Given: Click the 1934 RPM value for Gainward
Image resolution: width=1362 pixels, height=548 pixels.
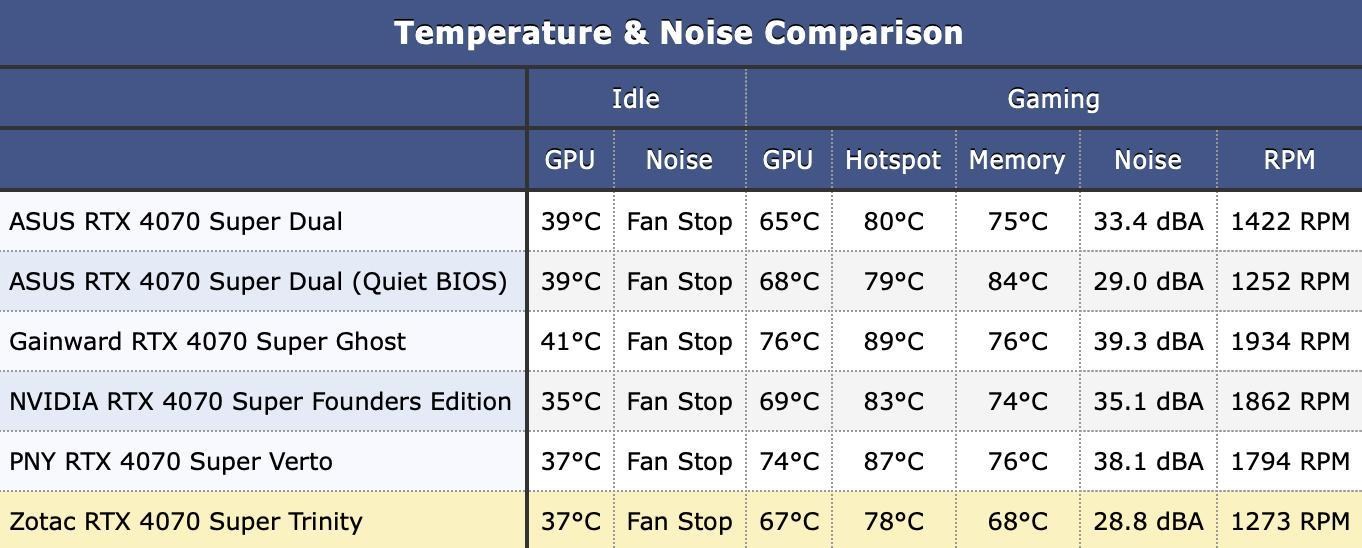Looking at the screenshot, I should pos(1290,341).
